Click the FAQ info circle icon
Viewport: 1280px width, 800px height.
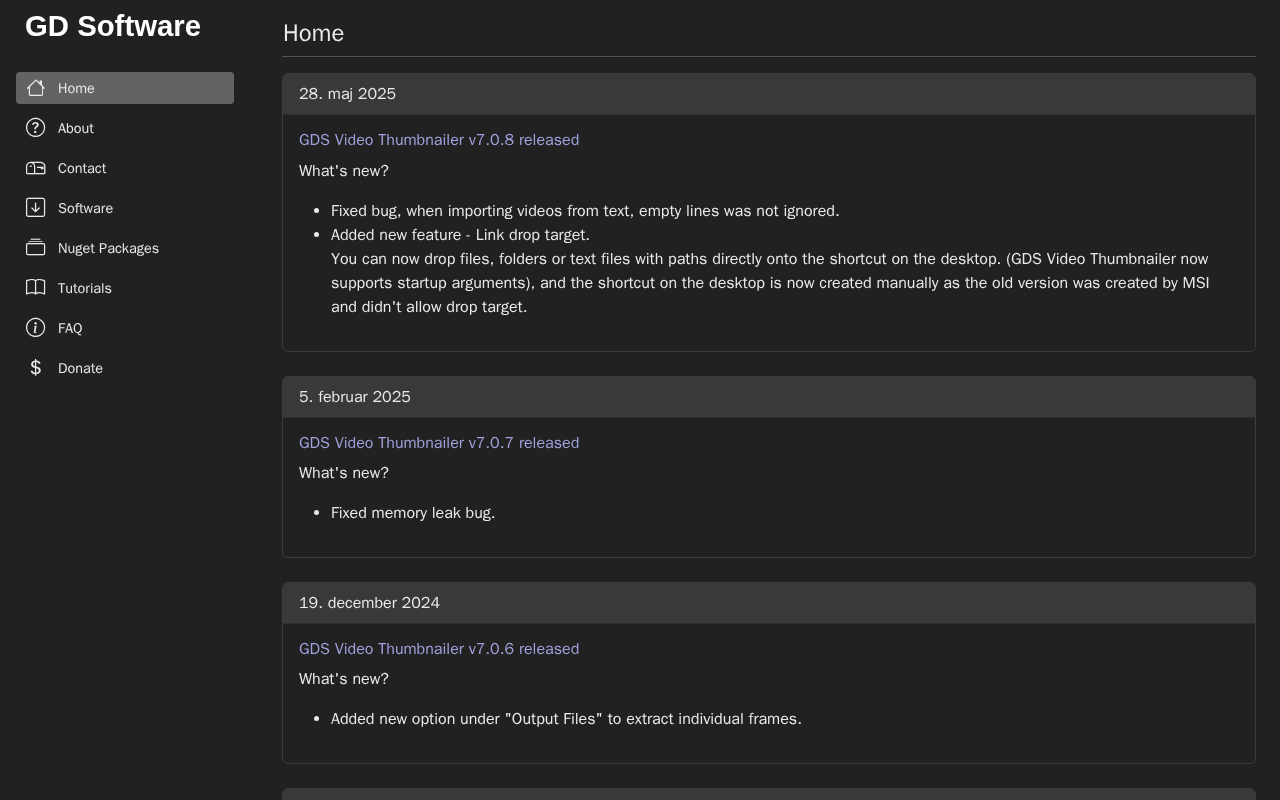pos(36,328)
